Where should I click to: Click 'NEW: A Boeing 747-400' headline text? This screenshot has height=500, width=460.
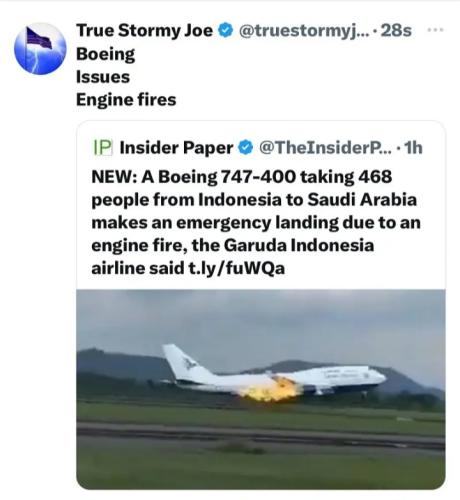point(193,177)
